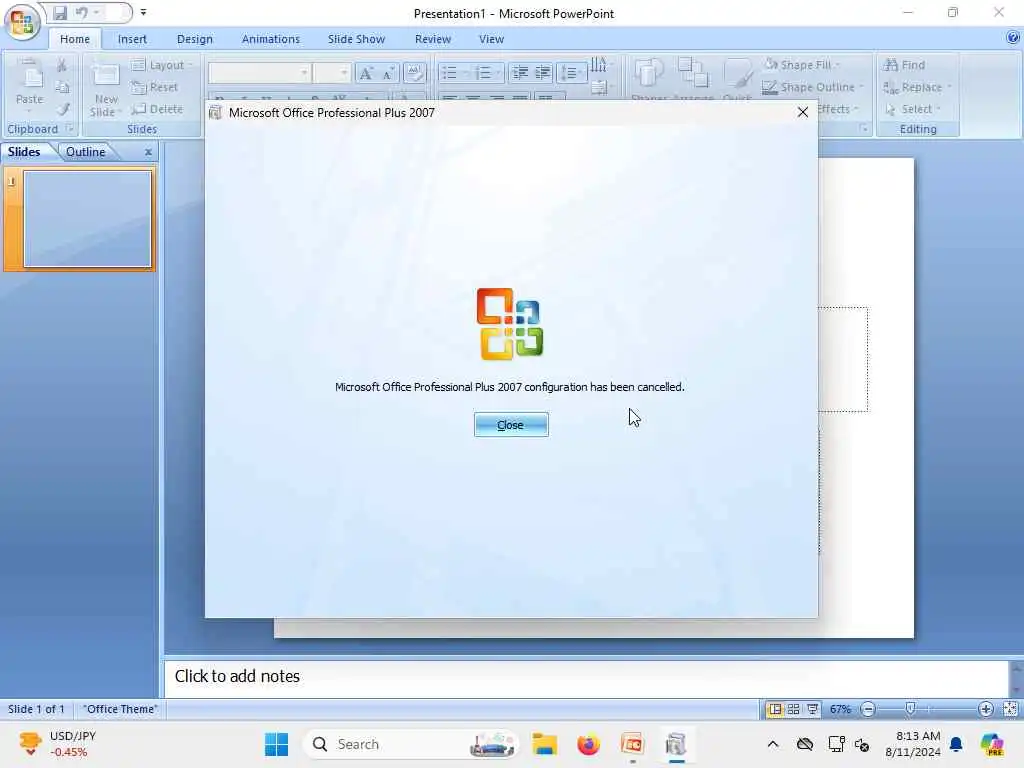
Task: Click the notes area to add notes
Action: pos(586,677)
